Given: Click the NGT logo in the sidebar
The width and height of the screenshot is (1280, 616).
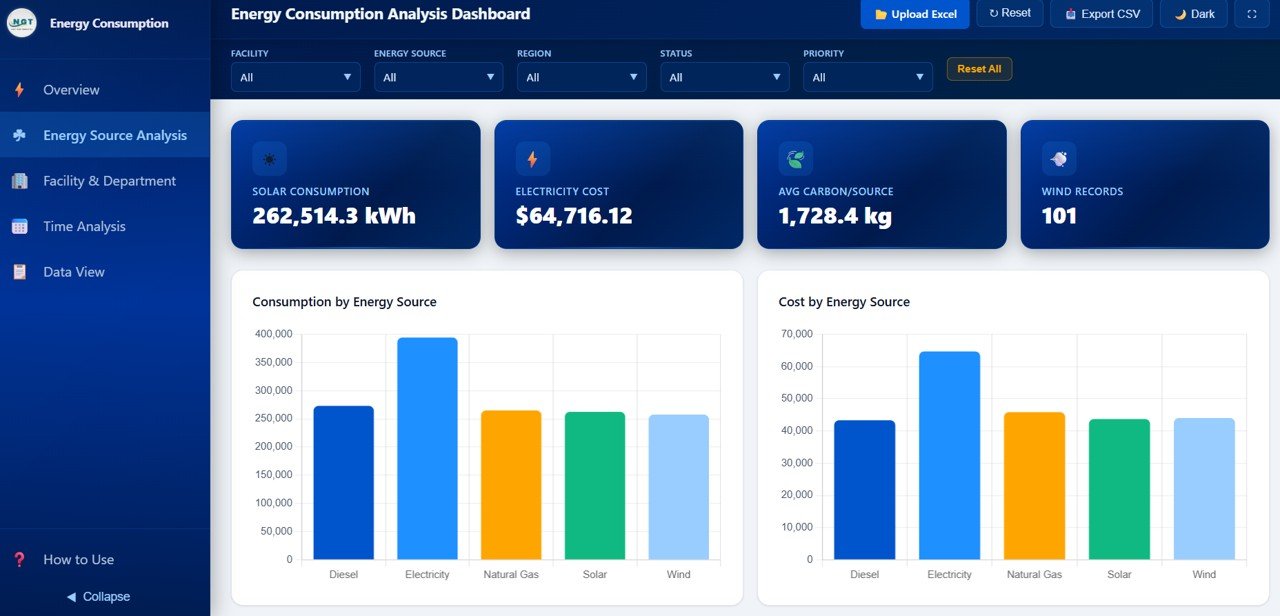Looking at the screenshot, I should click(x=21, y=23).
